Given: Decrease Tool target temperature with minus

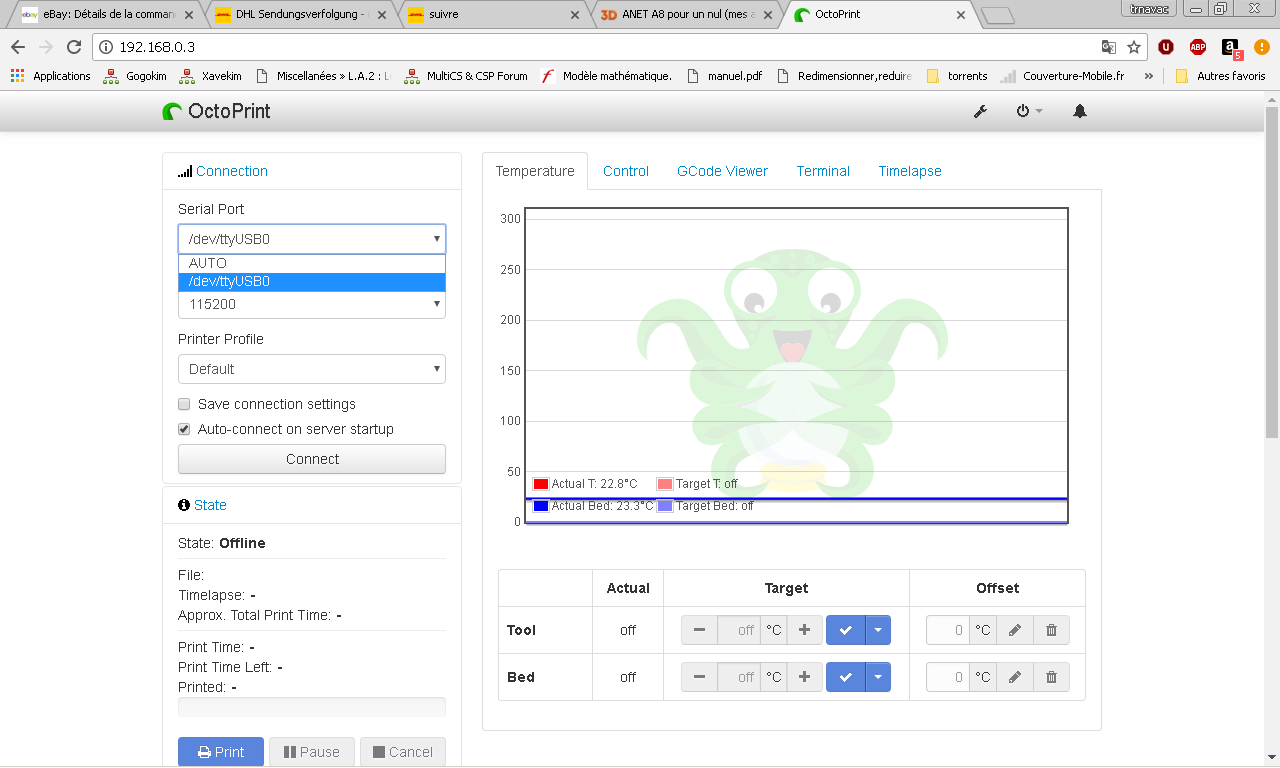Looking at the screenshot, I should (699, 630).
